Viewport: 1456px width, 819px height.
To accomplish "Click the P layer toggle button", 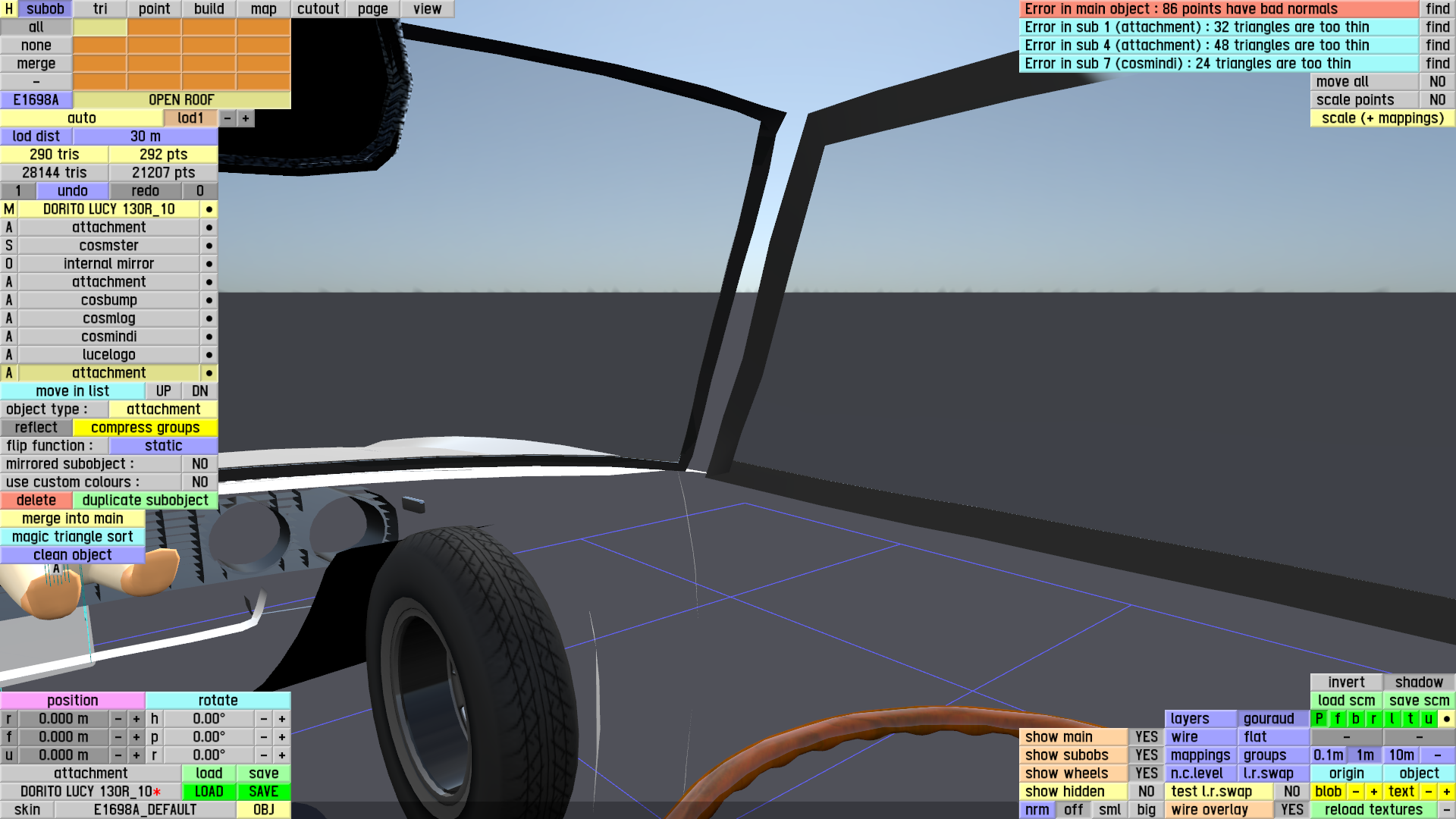I will point(1319,719).
